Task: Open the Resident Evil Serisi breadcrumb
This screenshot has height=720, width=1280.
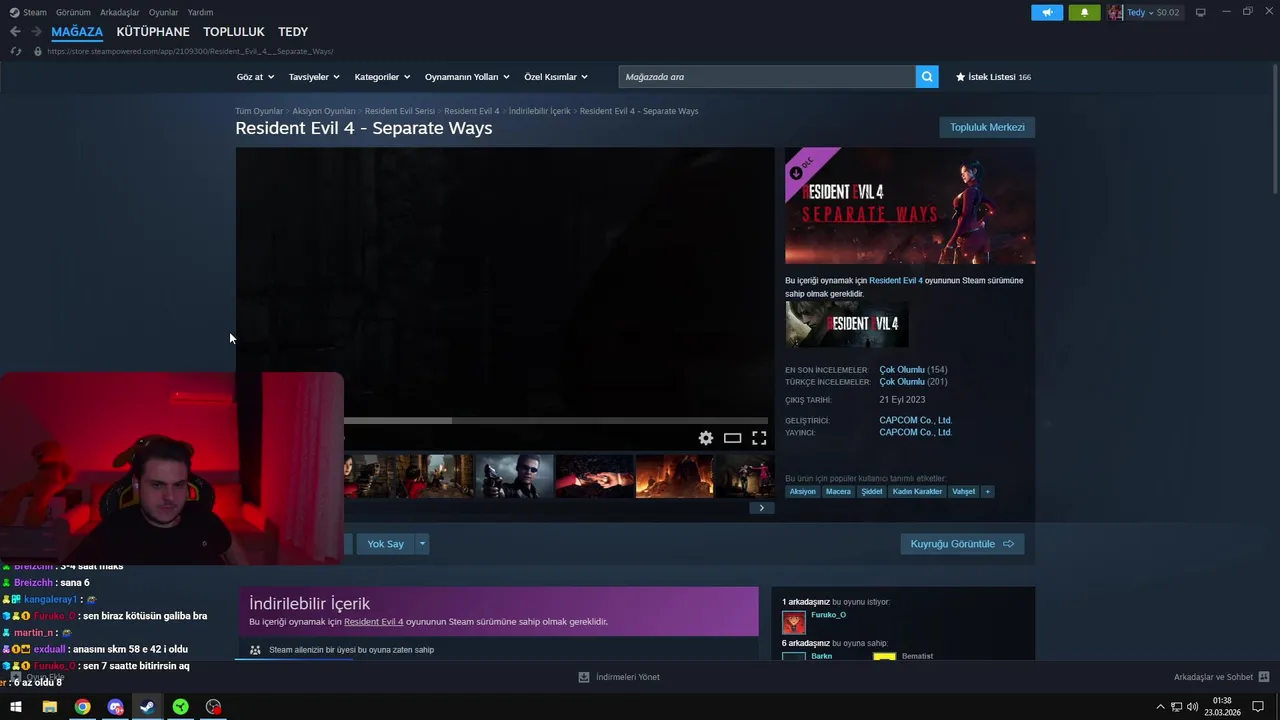Action: (x=400, y=111)
